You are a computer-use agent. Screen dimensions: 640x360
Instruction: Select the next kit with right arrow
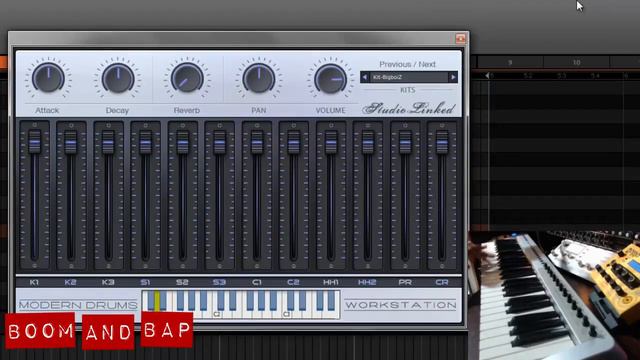pos(453,77)
